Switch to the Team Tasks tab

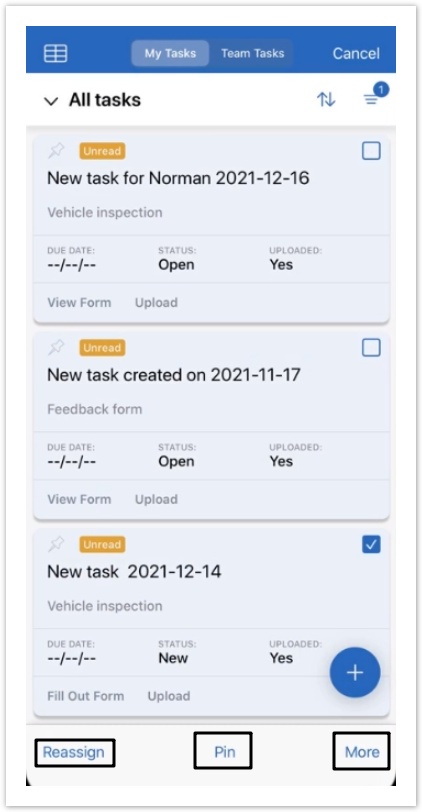click(253, 53)
